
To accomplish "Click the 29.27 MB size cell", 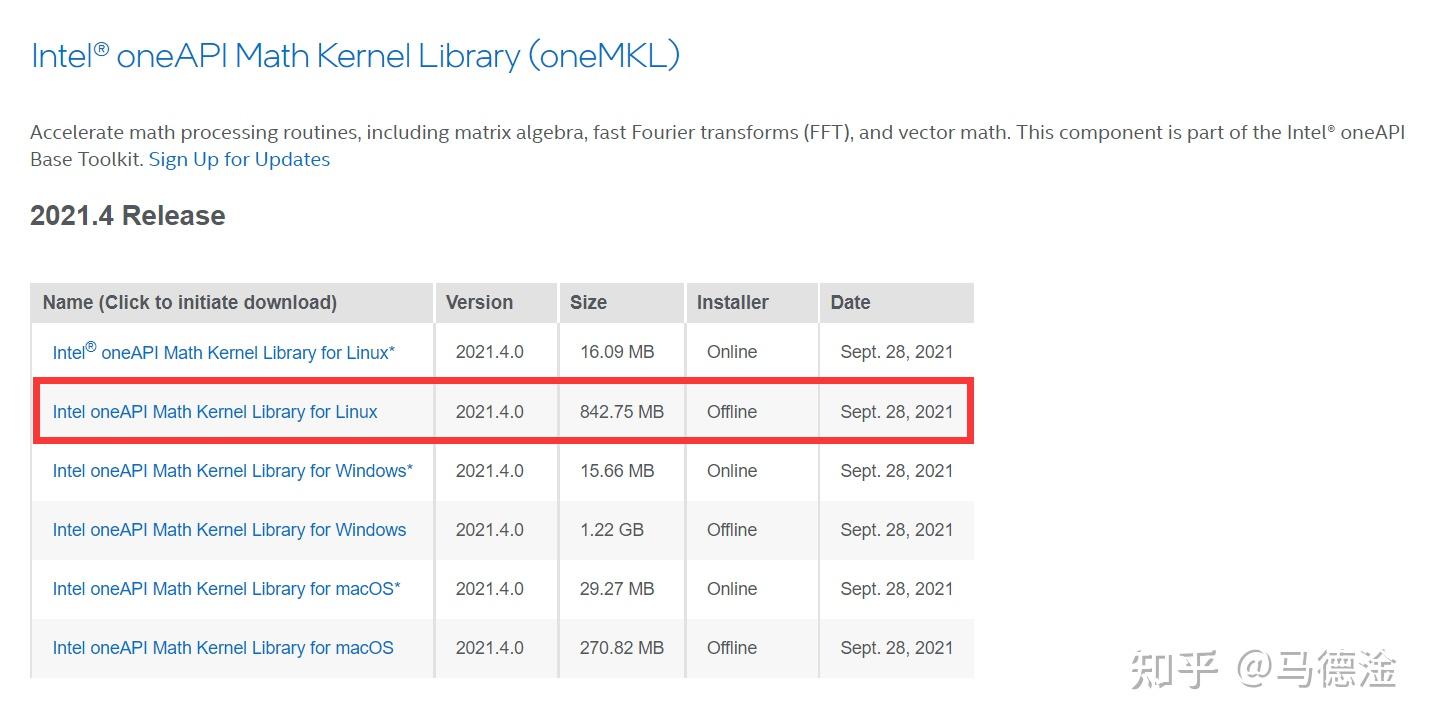I will 616,589.
